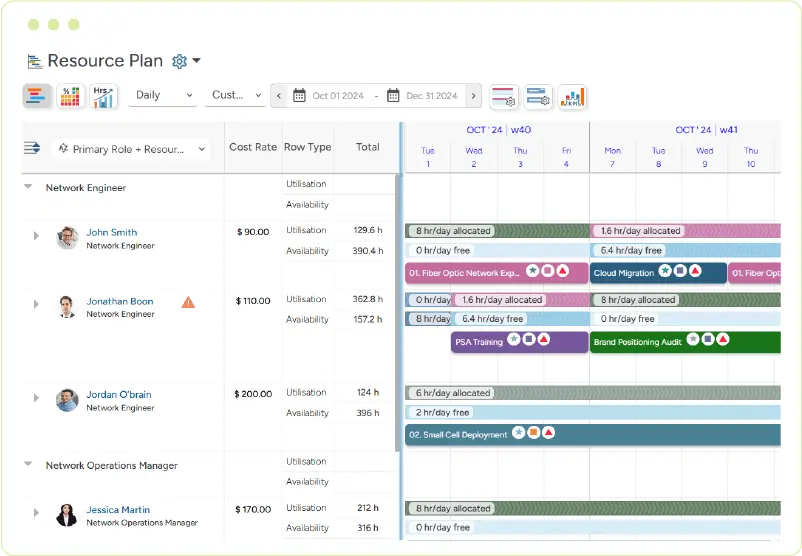Open the blue bar settings icon
Viewport: 802px width, 556px height.
(538, 96)
